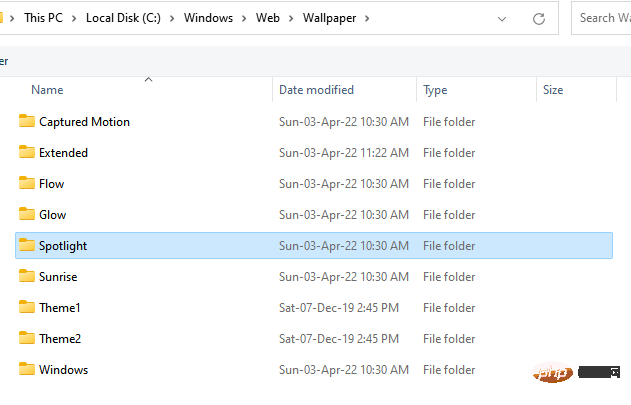Select the Theme1 folder name

[x=60, y=308]
